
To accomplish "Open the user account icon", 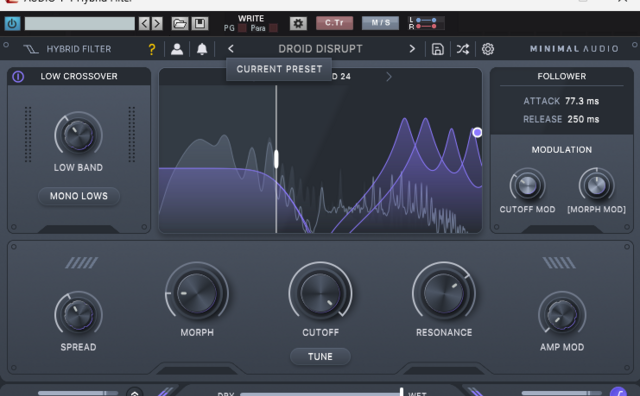I will click(177, 49).
